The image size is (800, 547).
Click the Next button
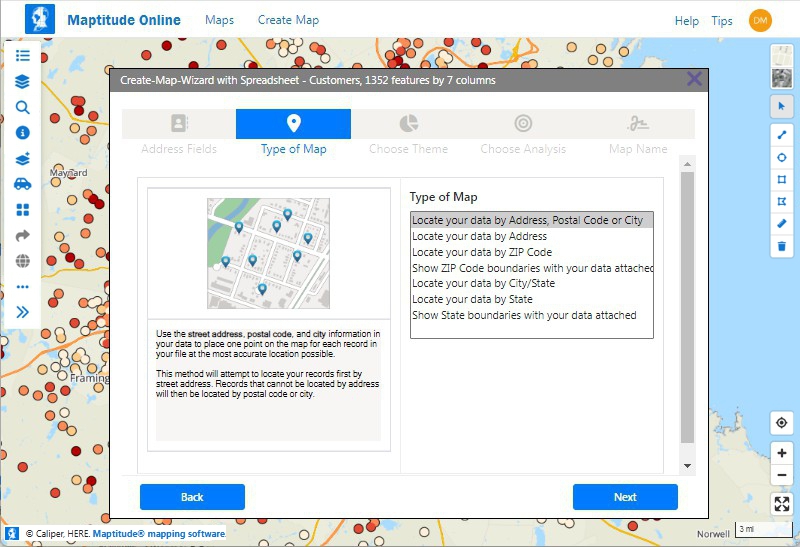(625, 497)
